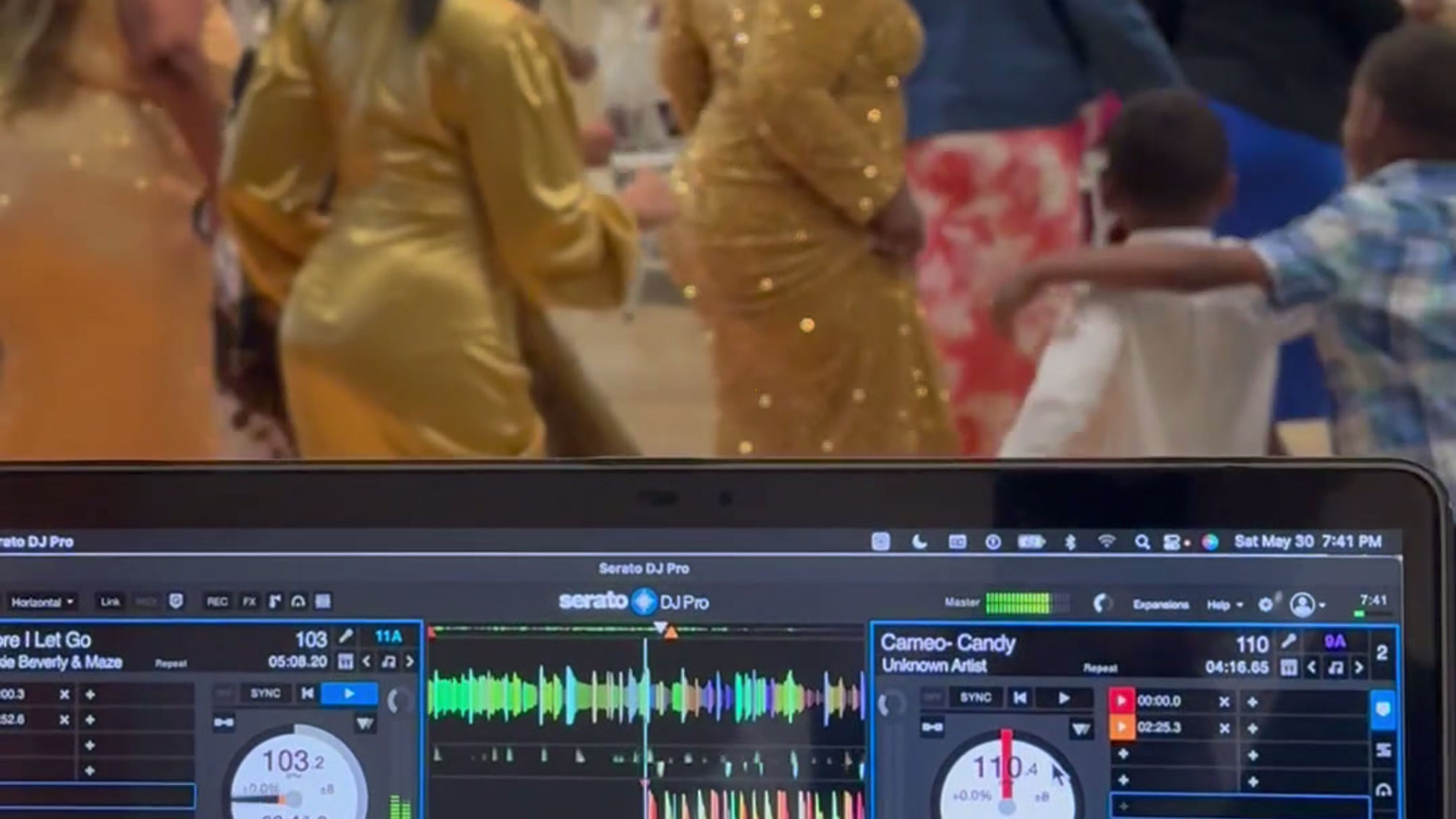This screenshot has height=819, width=1456.
Task: Jump to previous track on left deck
Action: pyautogui.click(x=308, y=693)
